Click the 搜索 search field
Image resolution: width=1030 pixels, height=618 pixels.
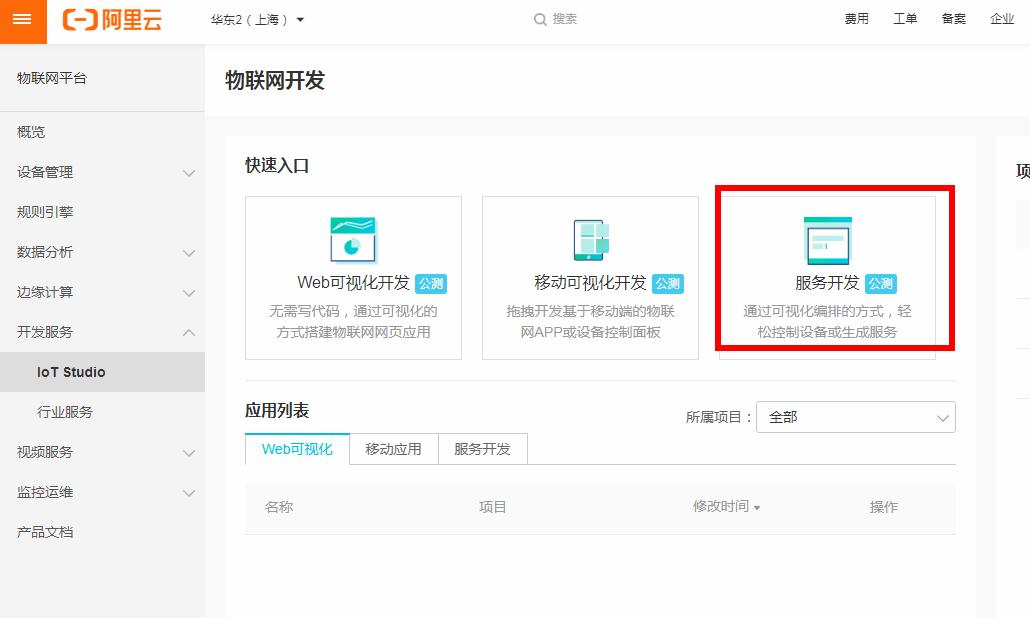(x=564, y=19)
